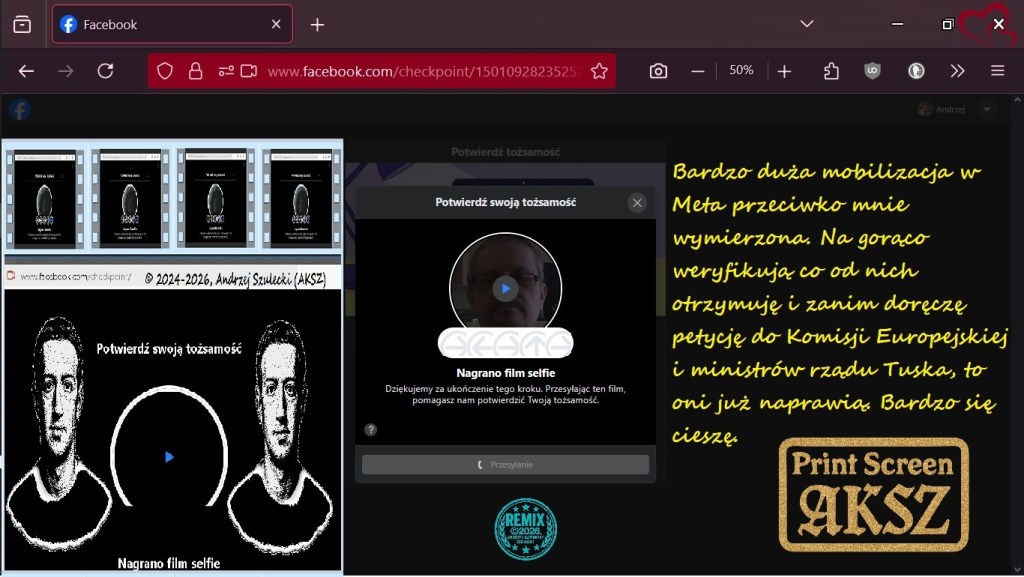Play the recorded selfie video in dialog
Viewport: 1024px width, 577px height.
tap(505, 288)
